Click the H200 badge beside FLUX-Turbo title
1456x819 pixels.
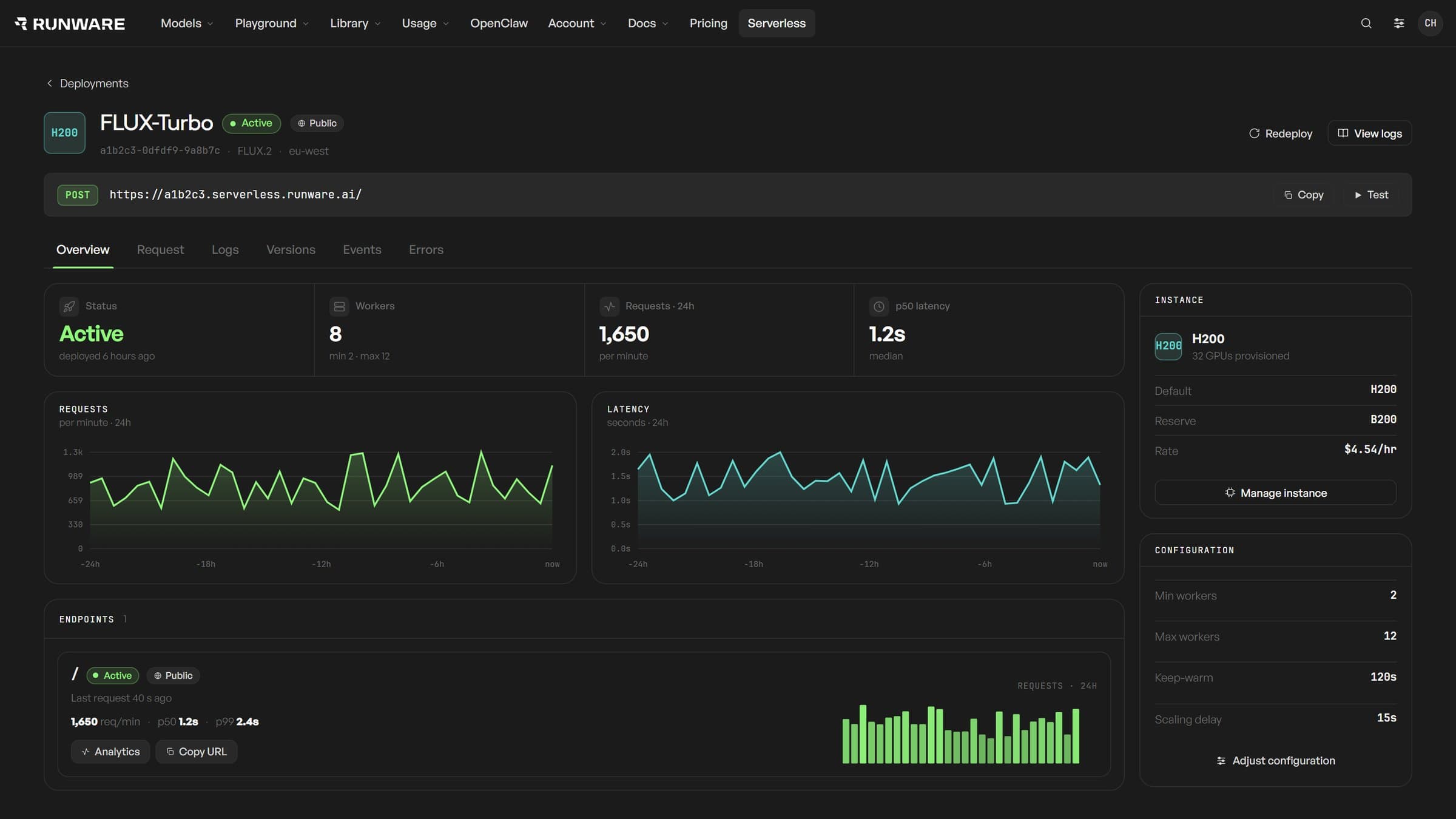pyautogui.click(x=64, y=133)
